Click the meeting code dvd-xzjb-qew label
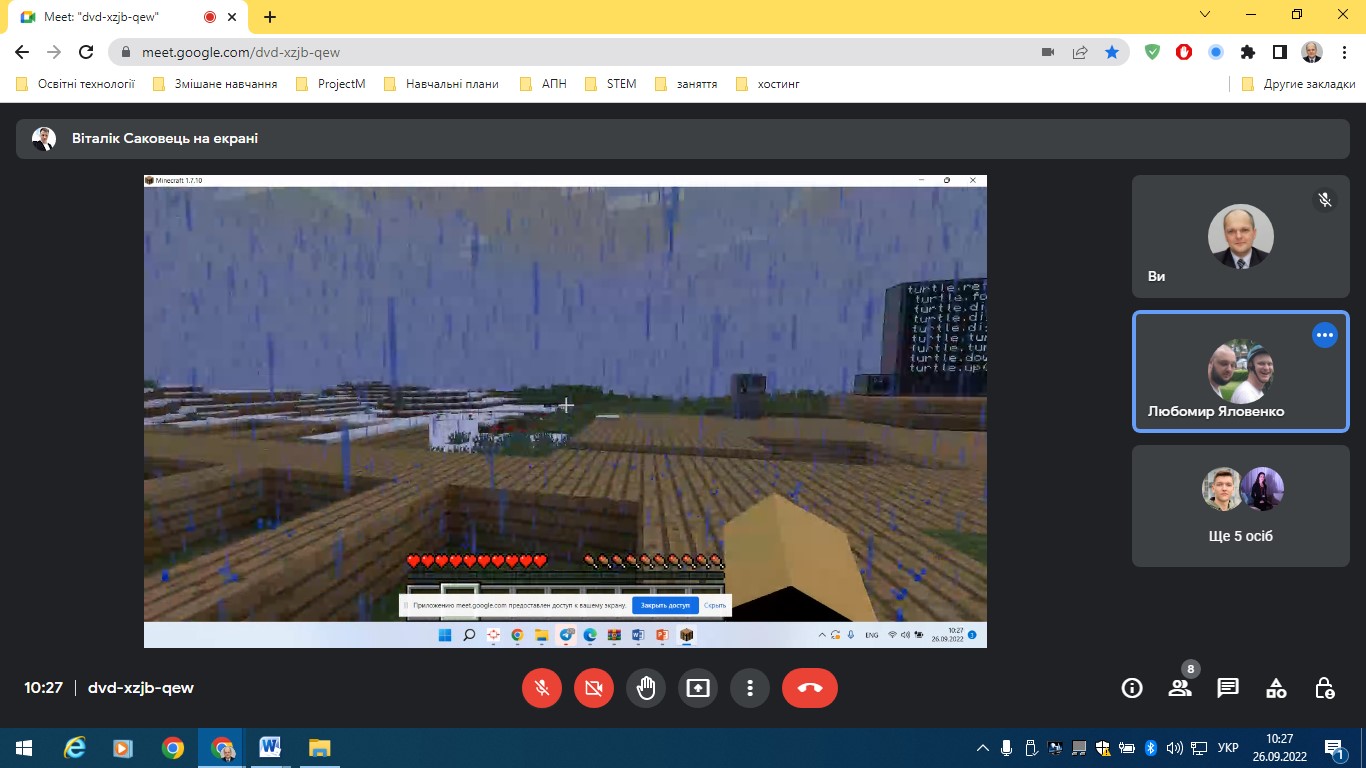This screenshot has height=768, width=1366. (141, 688)
